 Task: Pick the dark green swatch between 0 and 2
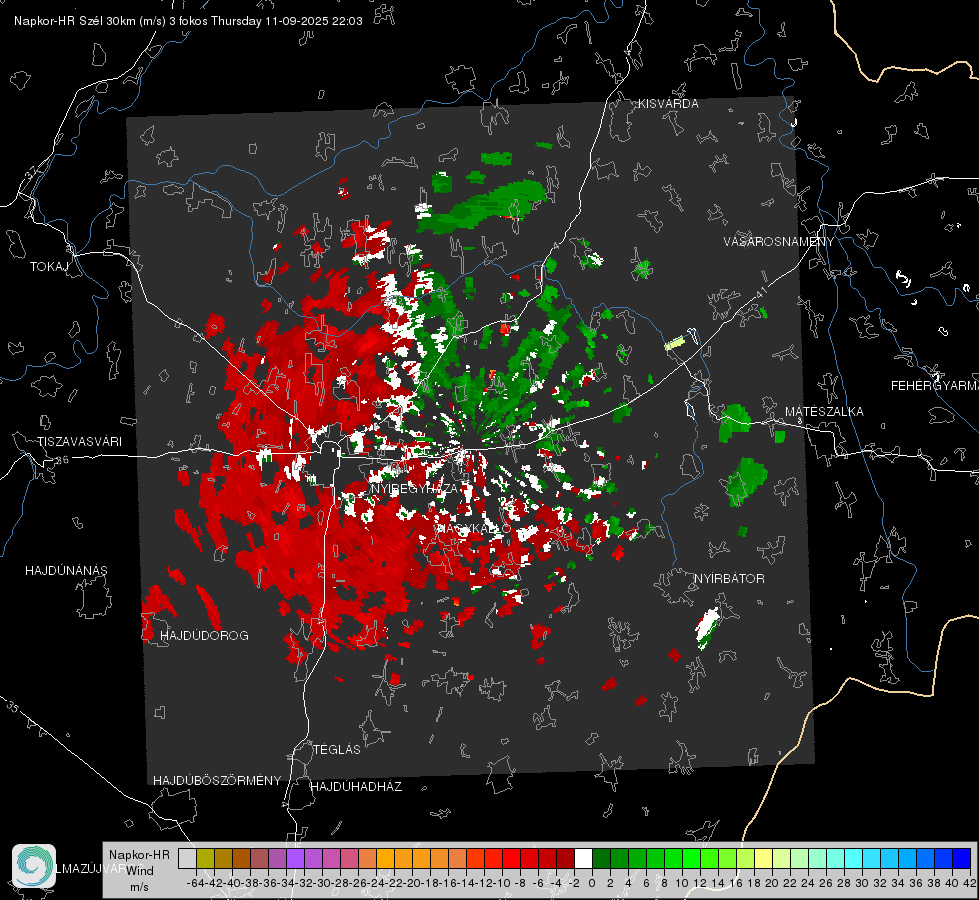click(601, 859)
